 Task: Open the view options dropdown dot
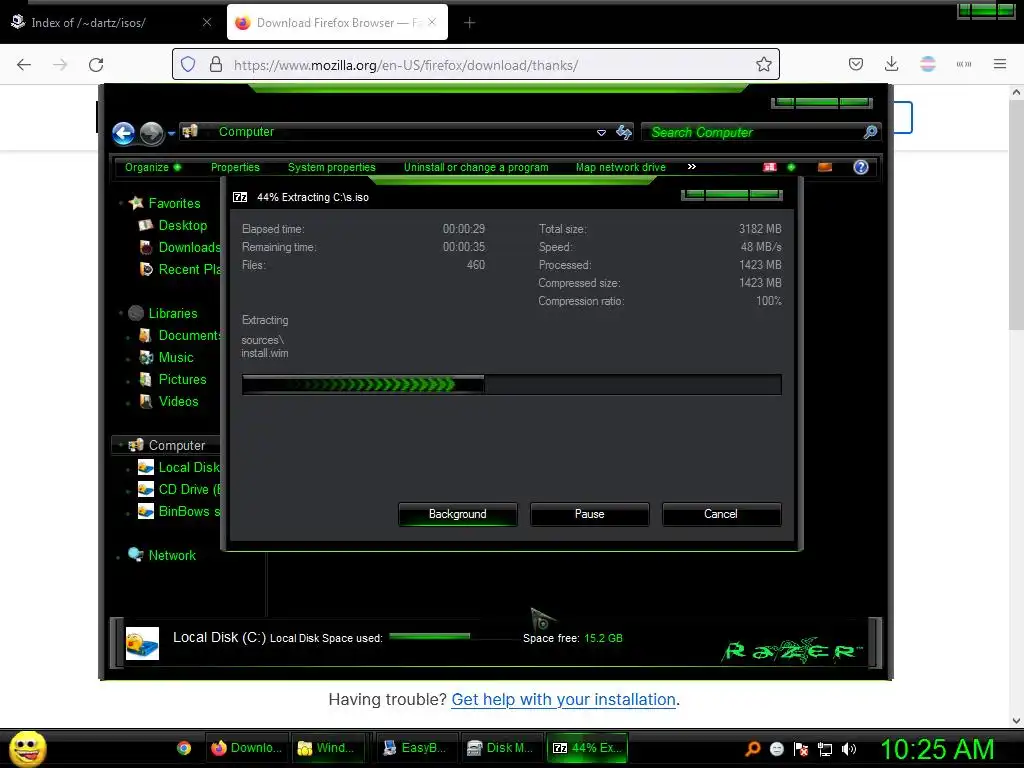792,167
